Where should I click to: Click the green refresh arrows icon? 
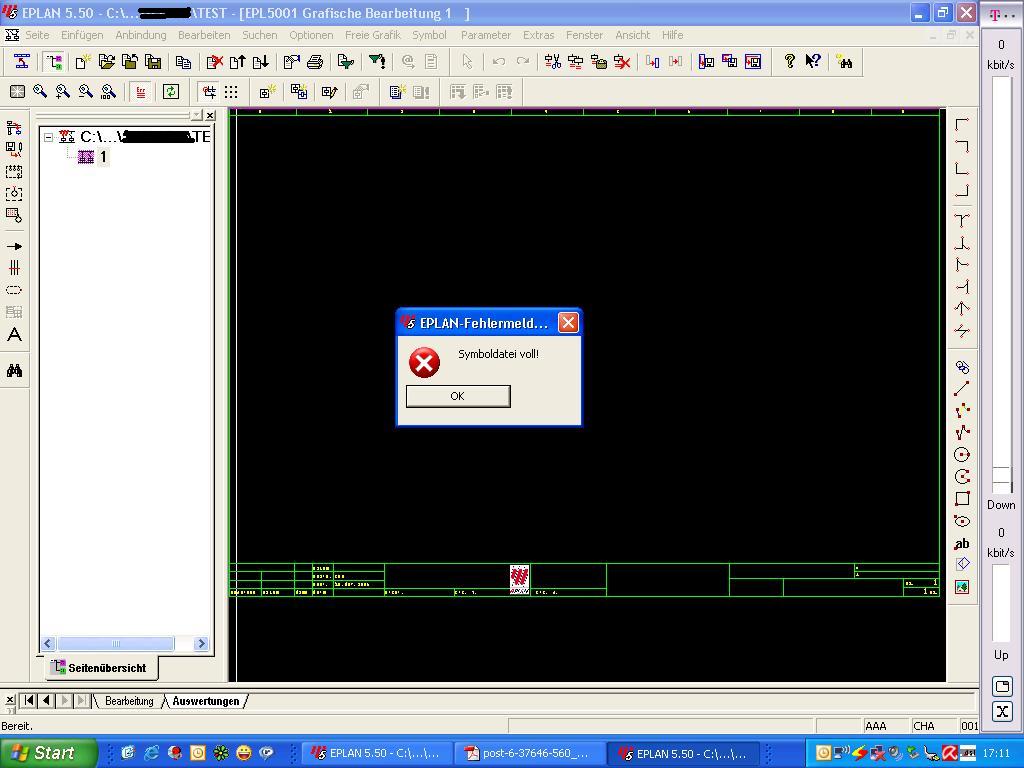(x=171, y=92)
